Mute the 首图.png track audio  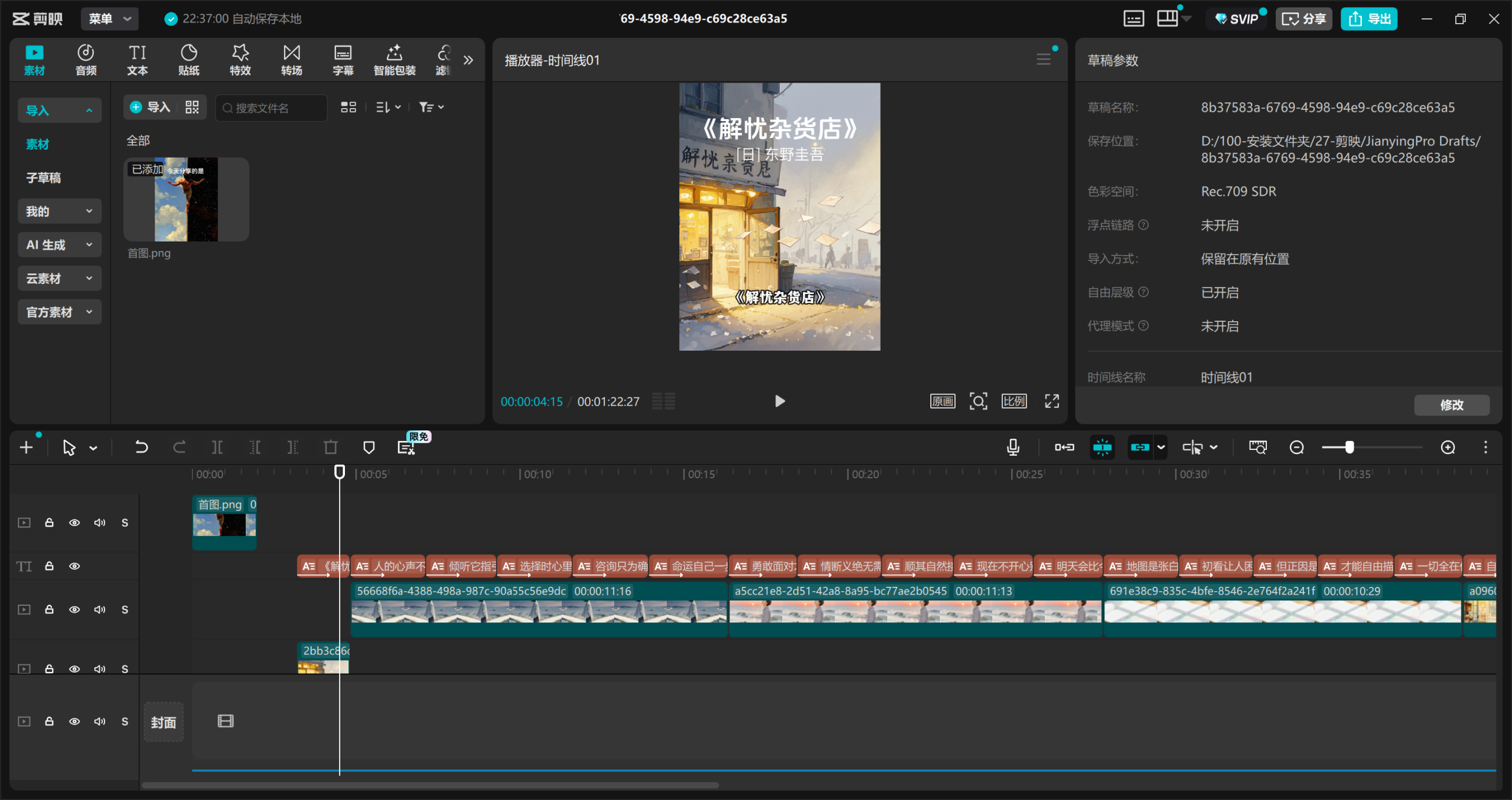100,523
